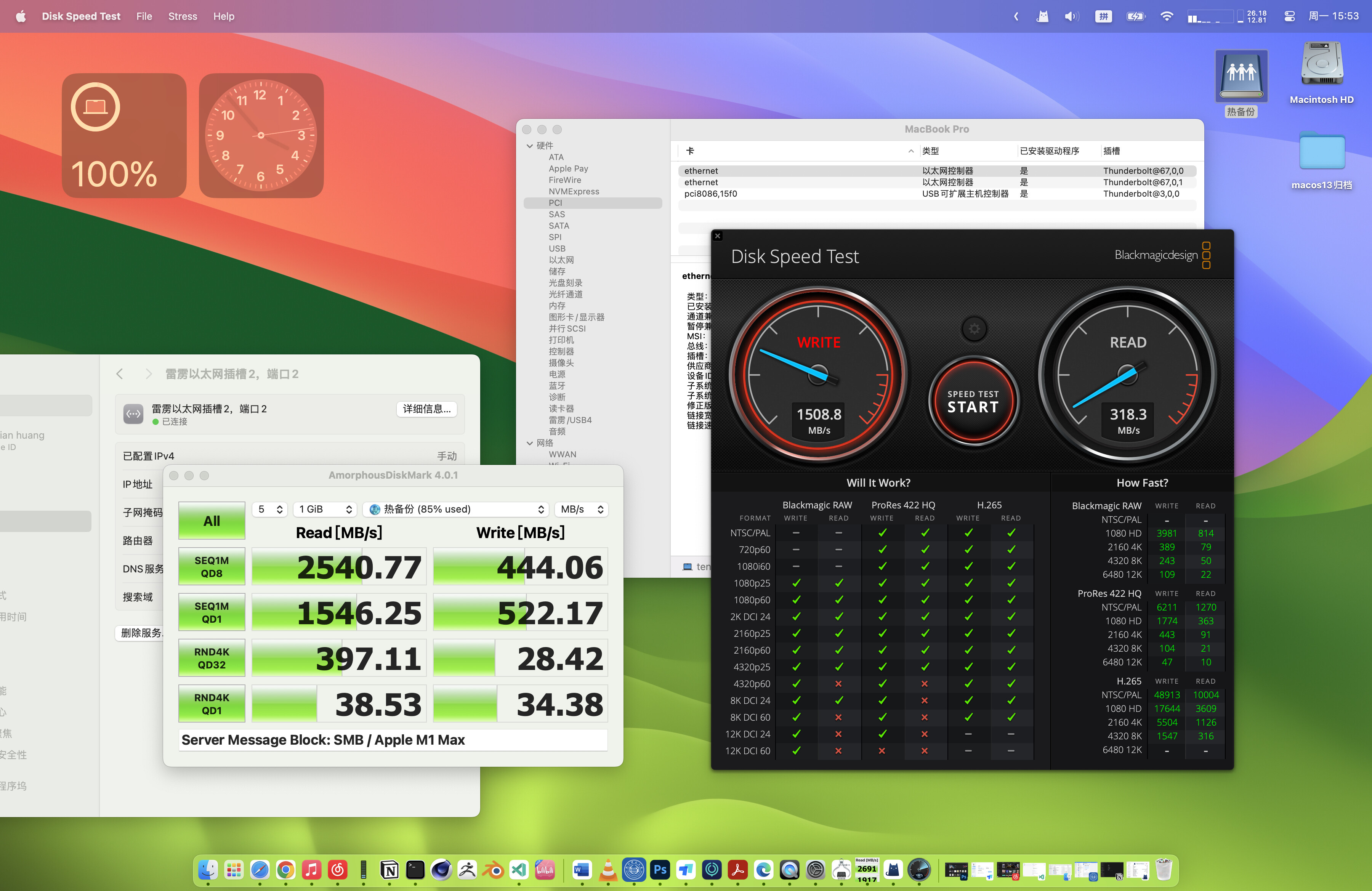Image resolution: width=1372 pixels, height=891 pixels.
Task: Open Safari from the Dock
Action: point(260,870)
